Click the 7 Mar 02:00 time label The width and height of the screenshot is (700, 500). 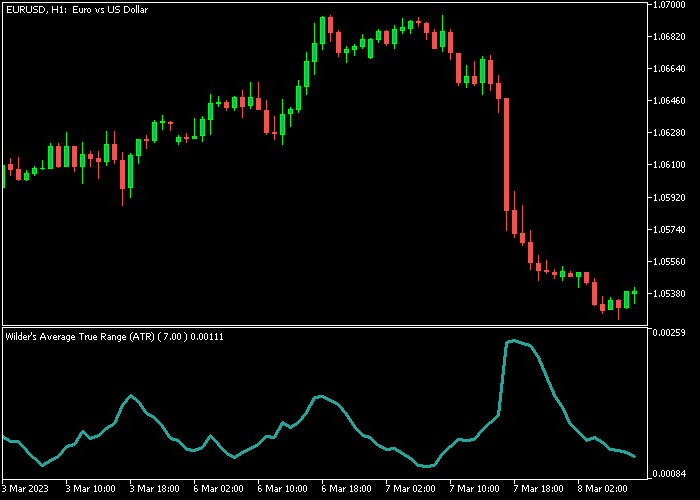tap(410, 489)
